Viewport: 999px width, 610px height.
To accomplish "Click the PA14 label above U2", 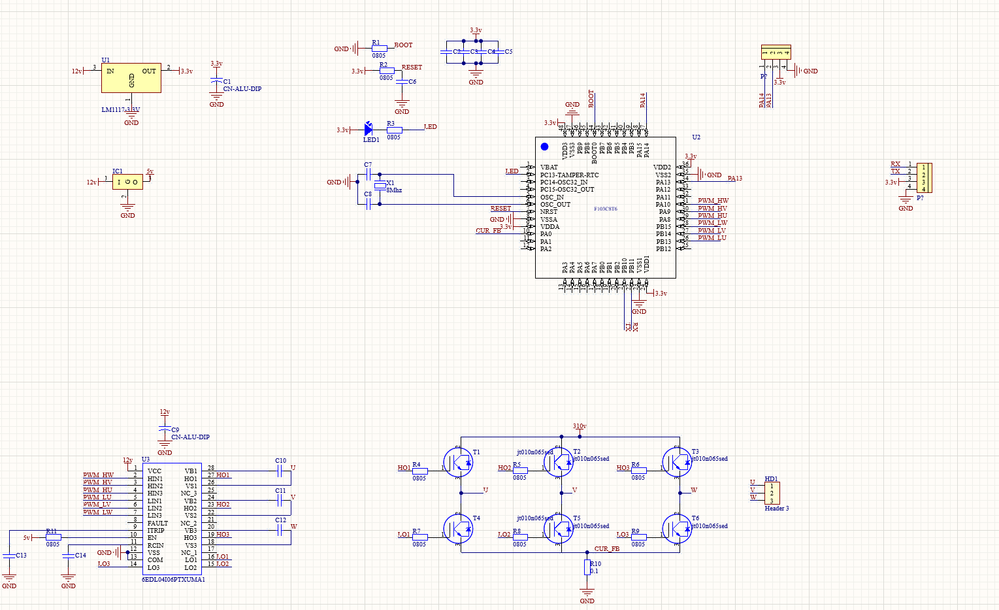I will click(x=643, y=99).
